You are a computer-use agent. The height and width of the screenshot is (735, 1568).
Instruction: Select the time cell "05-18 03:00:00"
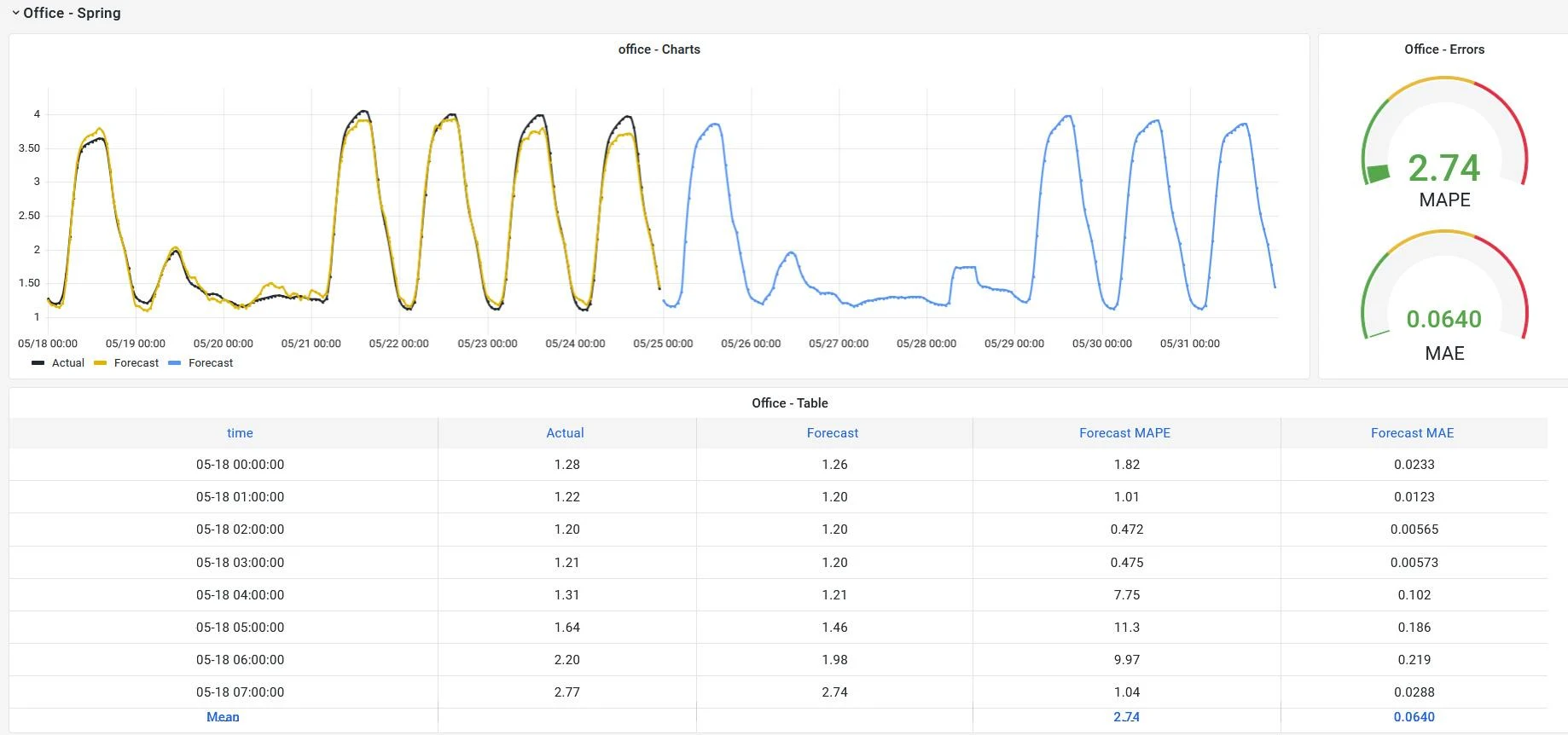[240, 563]
